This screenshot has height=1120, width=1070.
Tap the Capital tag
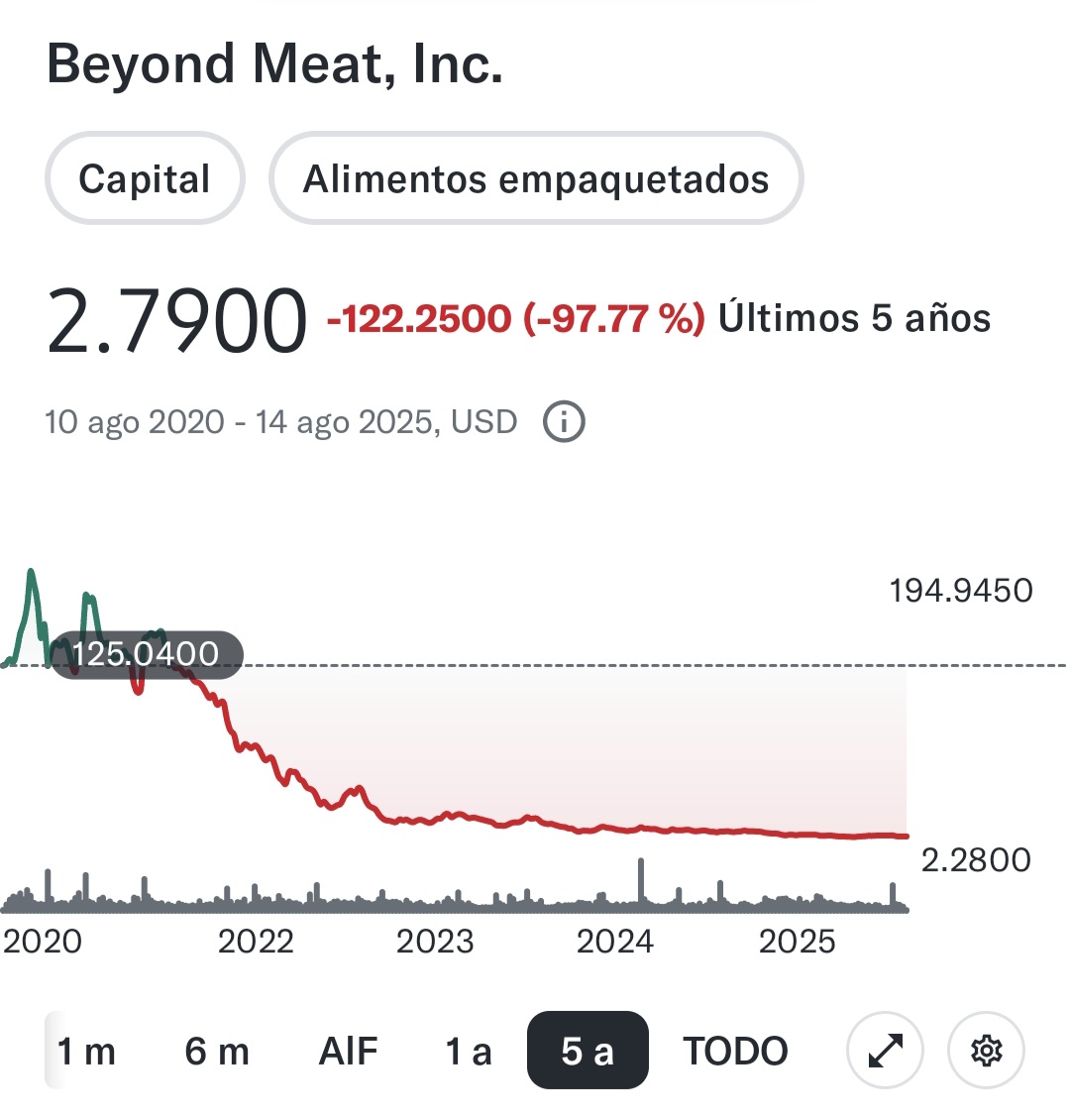145,178
